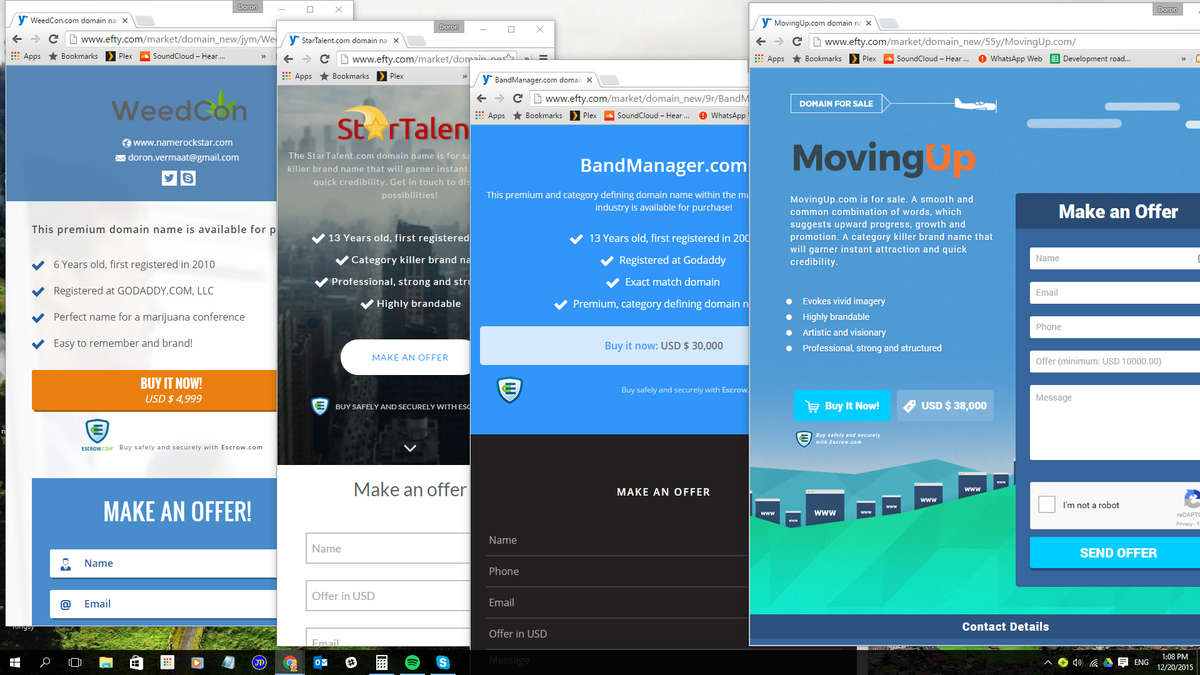1200x675 pixels.
Task: Go back in the WeedCon browser window
Action: 16,39
